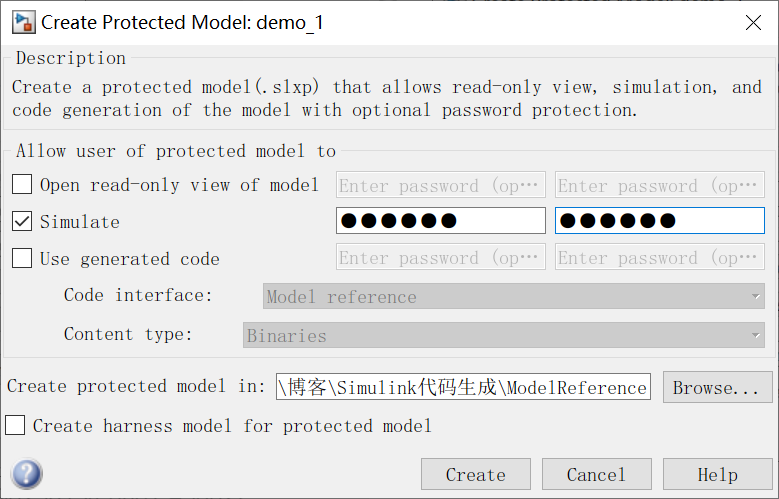This screenshot has height=499, width=779.
Task: Click Browse to choose output folder
Action: [x=717, y=387]
